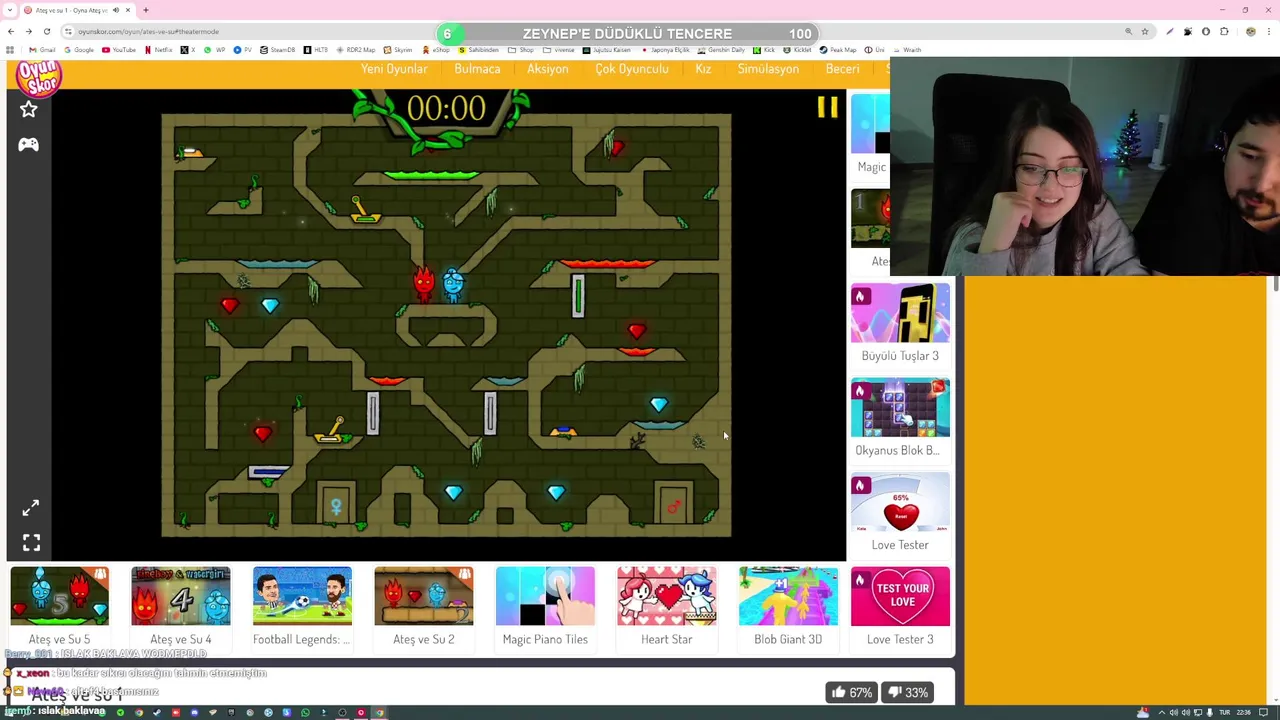Pause the game with the pause icon
Viewport: 1280px width, 720px height.
(827, 107)
